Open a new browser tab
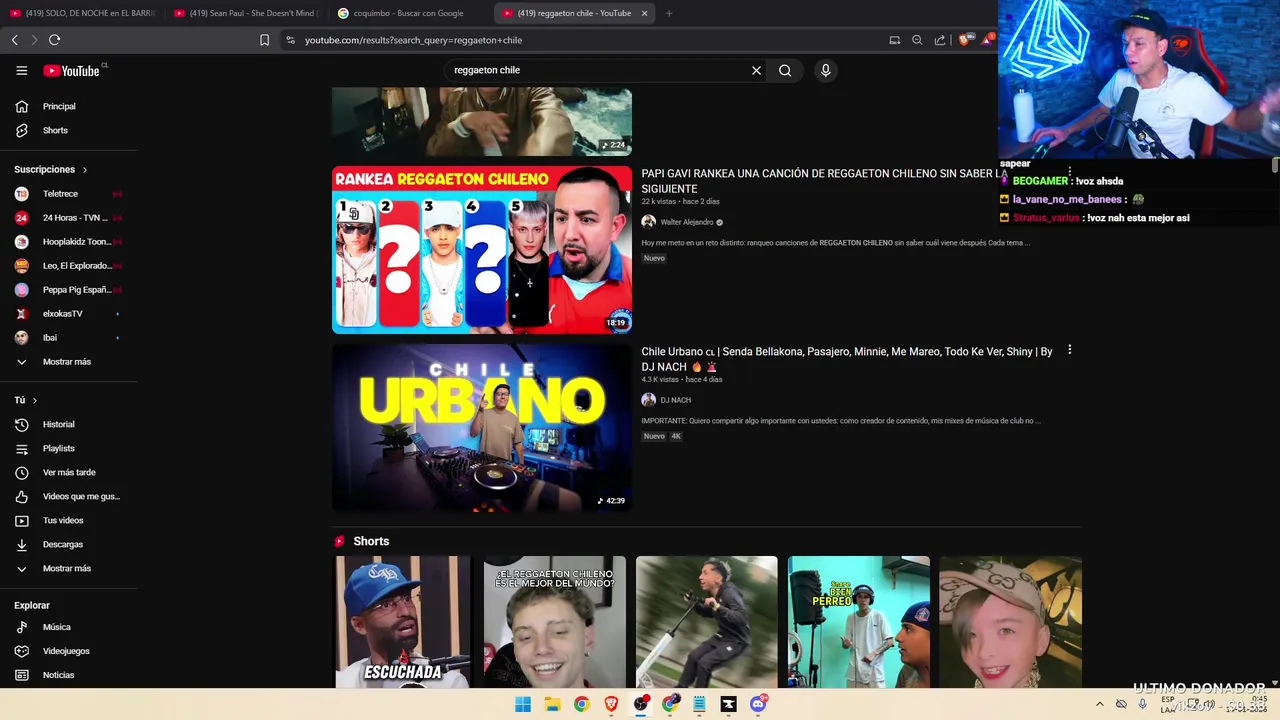Viewport: 1280px width, 720px height. [669, 13]
